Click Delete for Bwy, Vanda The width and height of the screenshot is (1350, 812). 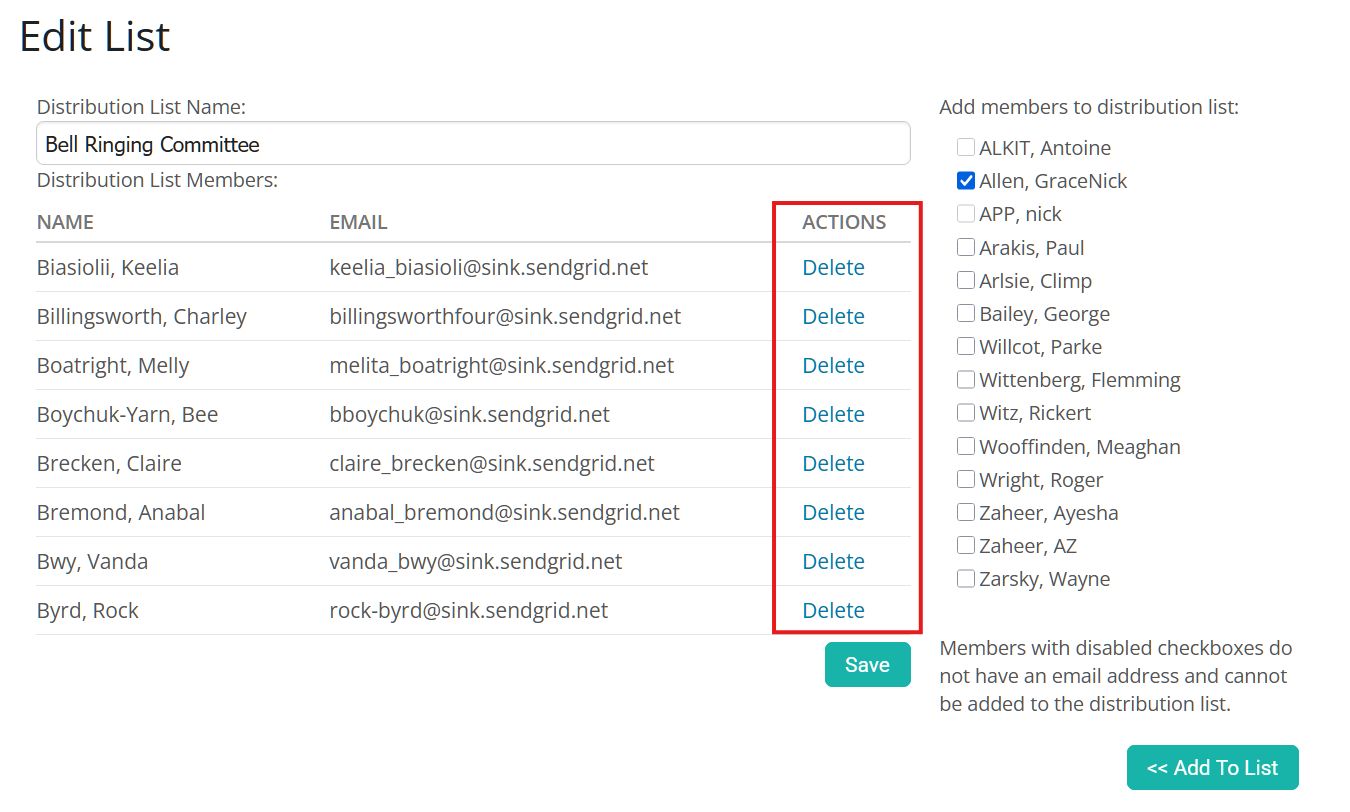coord(833,562)
